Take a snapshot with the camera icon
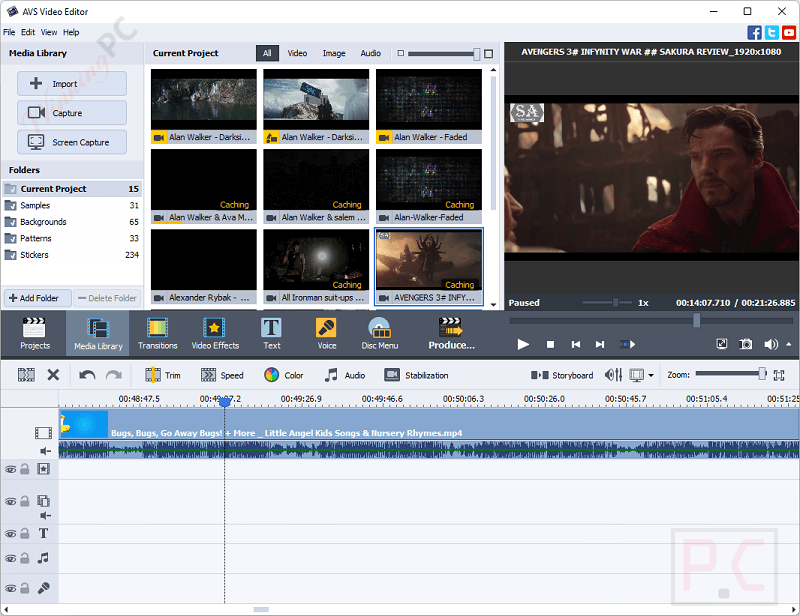 [746, 344]
